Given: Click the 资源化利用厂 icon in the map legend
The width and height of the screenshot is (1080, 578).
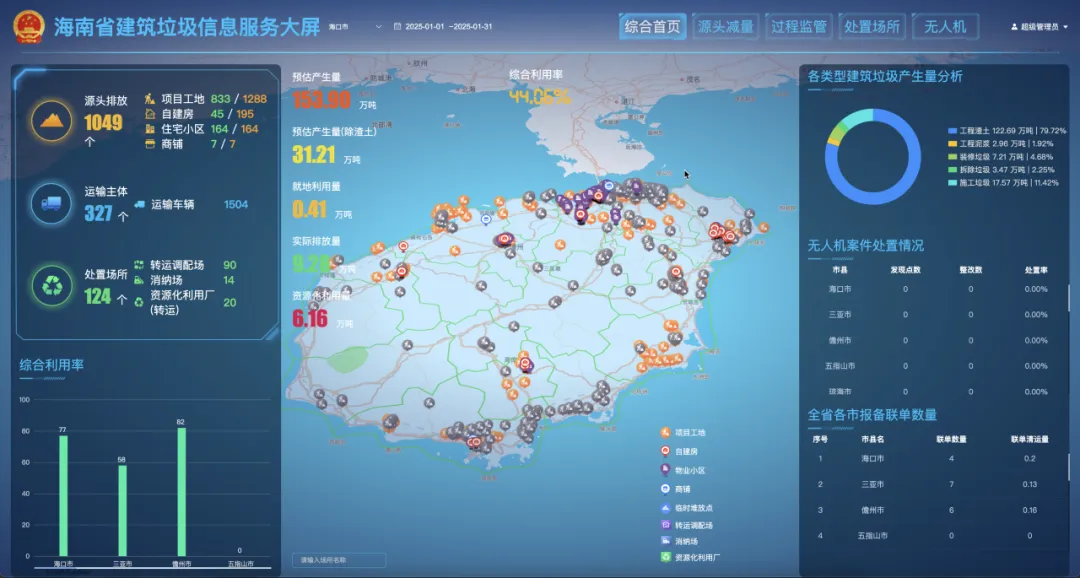Looking at the screenshot, I should click(665, 557).
